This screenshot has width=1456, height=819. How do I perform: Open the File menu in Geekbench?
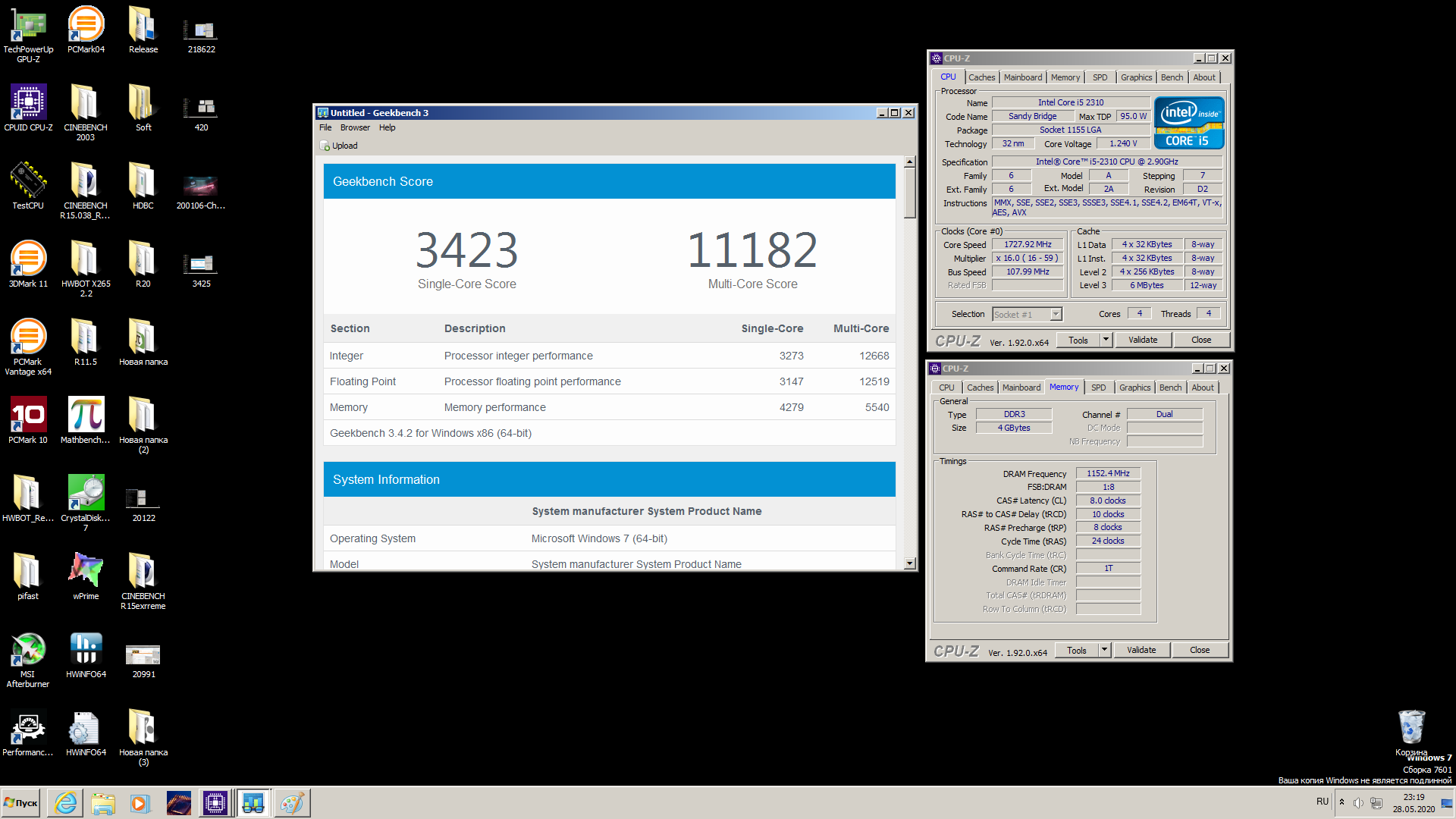(325, 127)
